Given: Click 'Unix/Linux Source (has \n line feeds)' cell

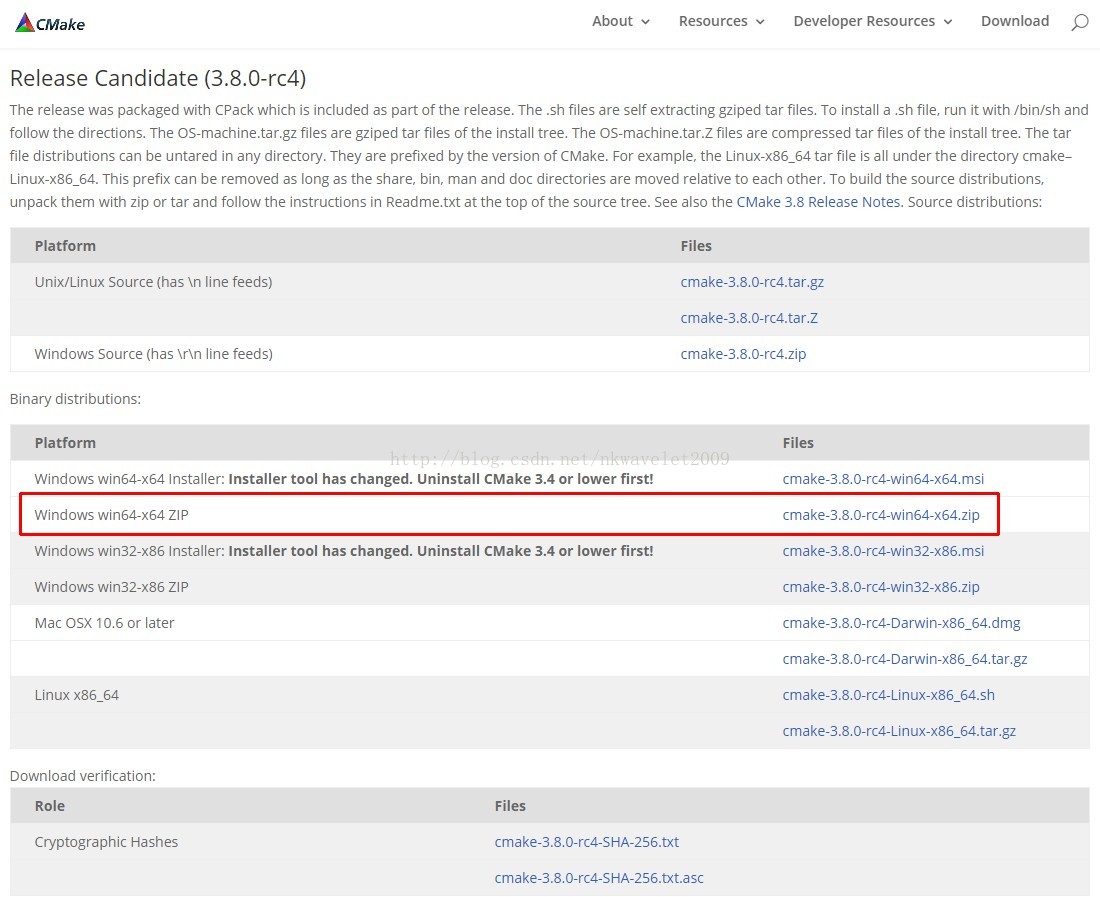Looking at the screenshot, I should click(x=153, y=282).
